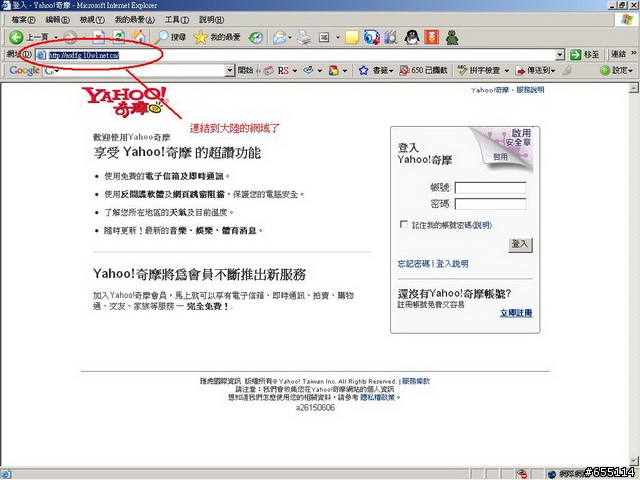Viewport: 640px width, 480px height.
Task: Open the 工具 menu
Action: pos(177,20)
